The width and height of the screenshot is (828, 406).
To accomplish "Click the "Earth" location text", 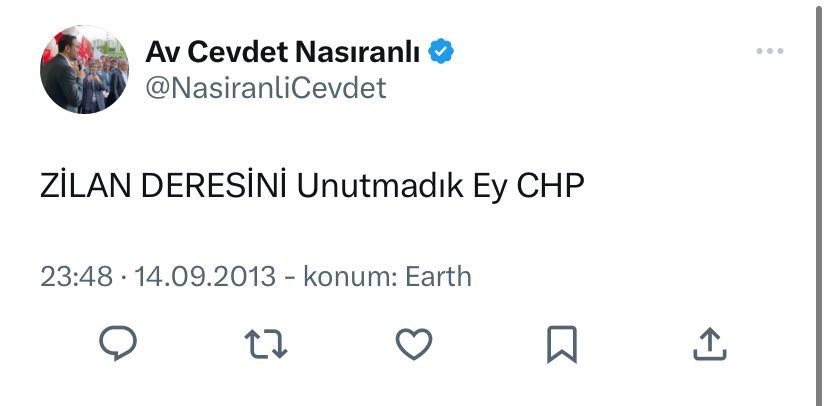I will (438, 276).
